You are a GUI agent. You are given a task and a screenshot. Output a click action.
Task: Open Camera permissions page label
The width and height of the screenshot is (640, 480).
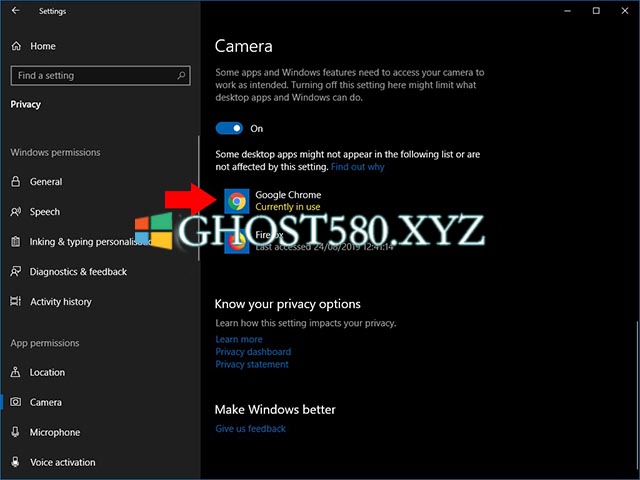click(46, 402)
